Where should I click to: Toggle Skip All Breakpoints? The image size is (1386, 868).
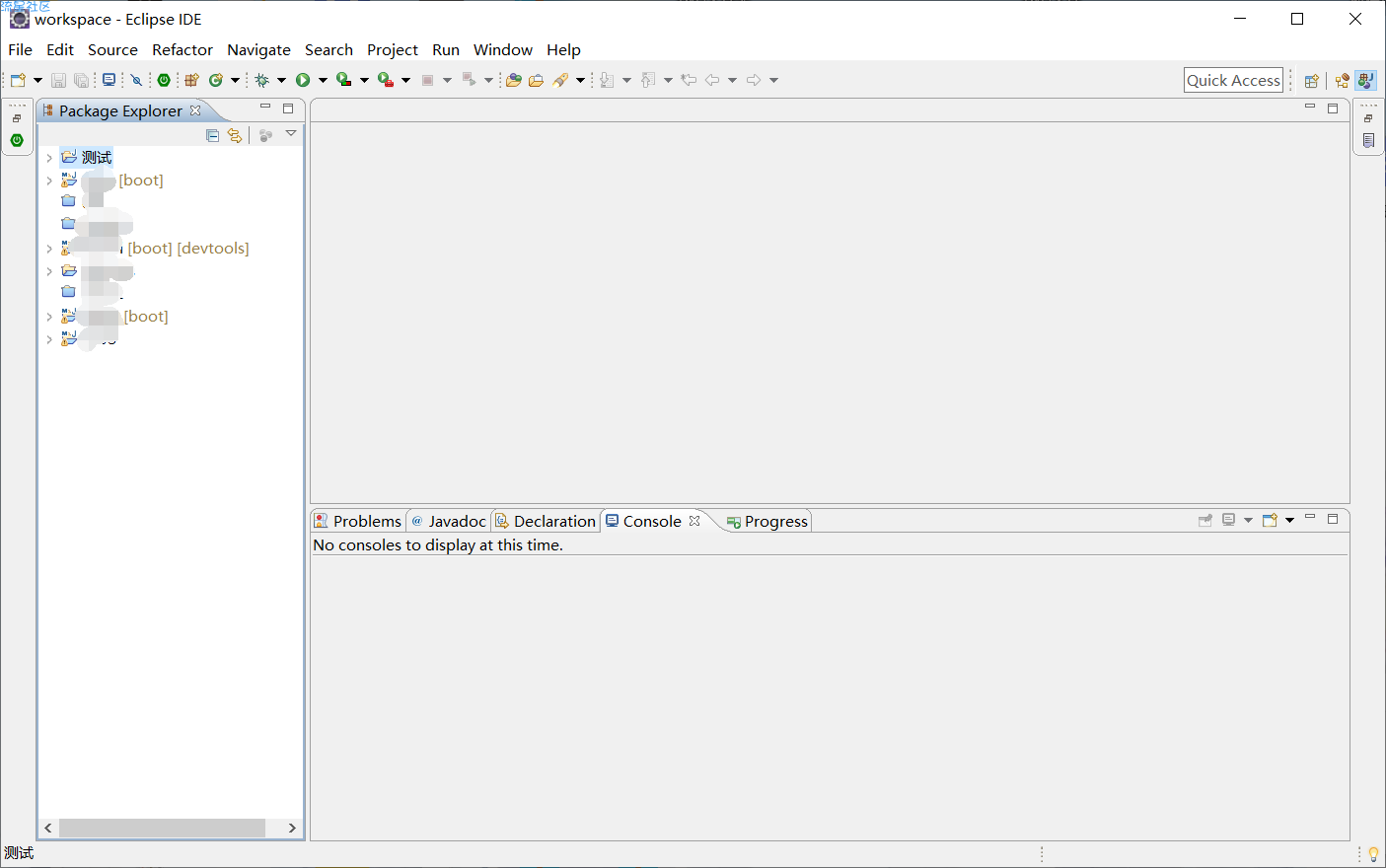(136, 80)
